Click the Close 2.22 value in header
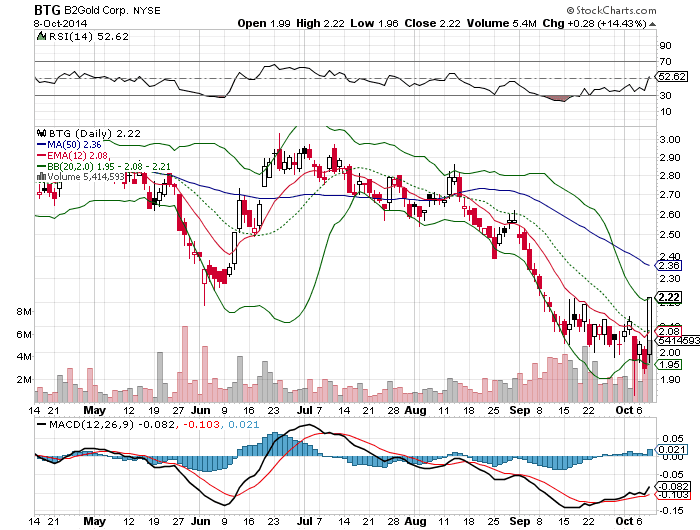 [432, 23]
